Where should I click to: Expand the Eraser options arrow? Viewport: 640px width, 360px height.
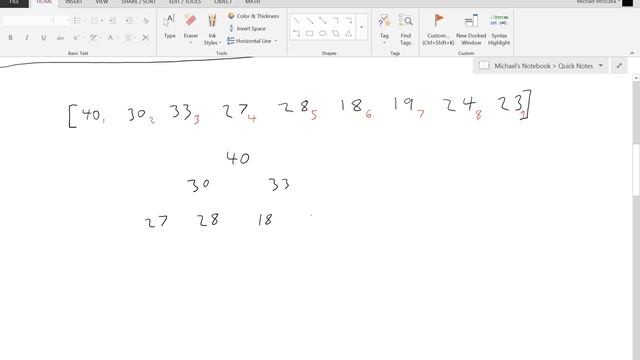click(191, 42)
